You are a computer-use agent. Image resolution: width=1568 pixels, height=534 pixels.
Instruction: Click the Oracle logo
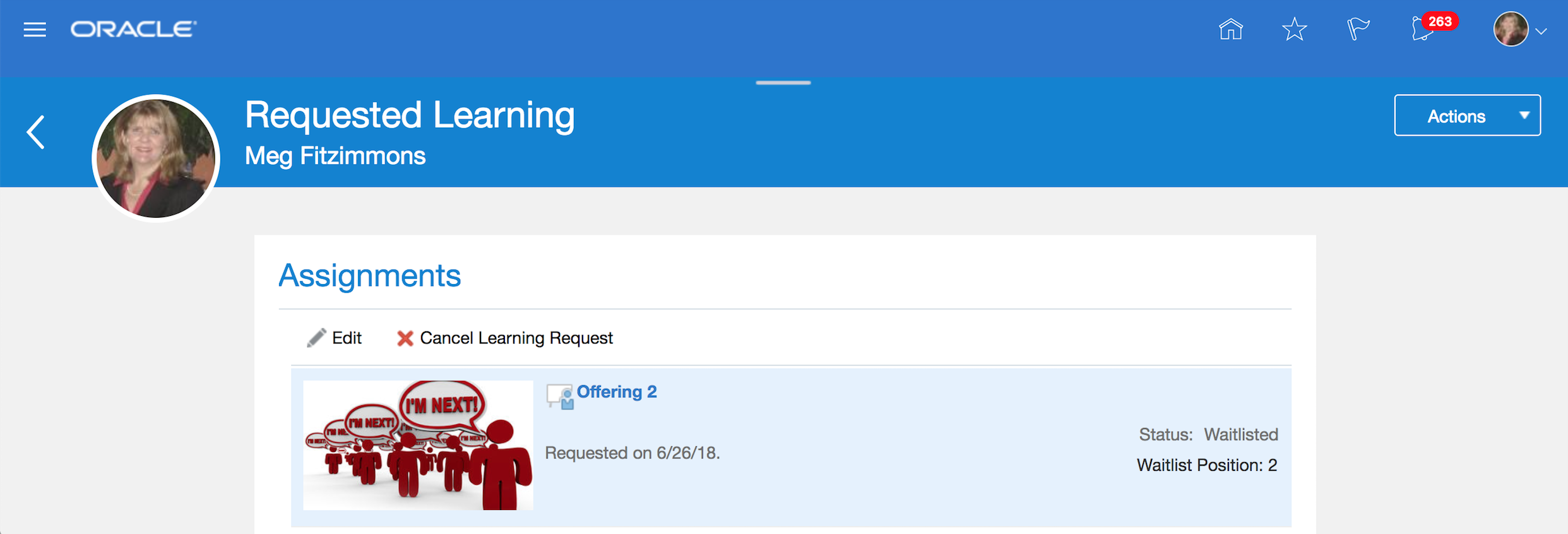point(133,30)
